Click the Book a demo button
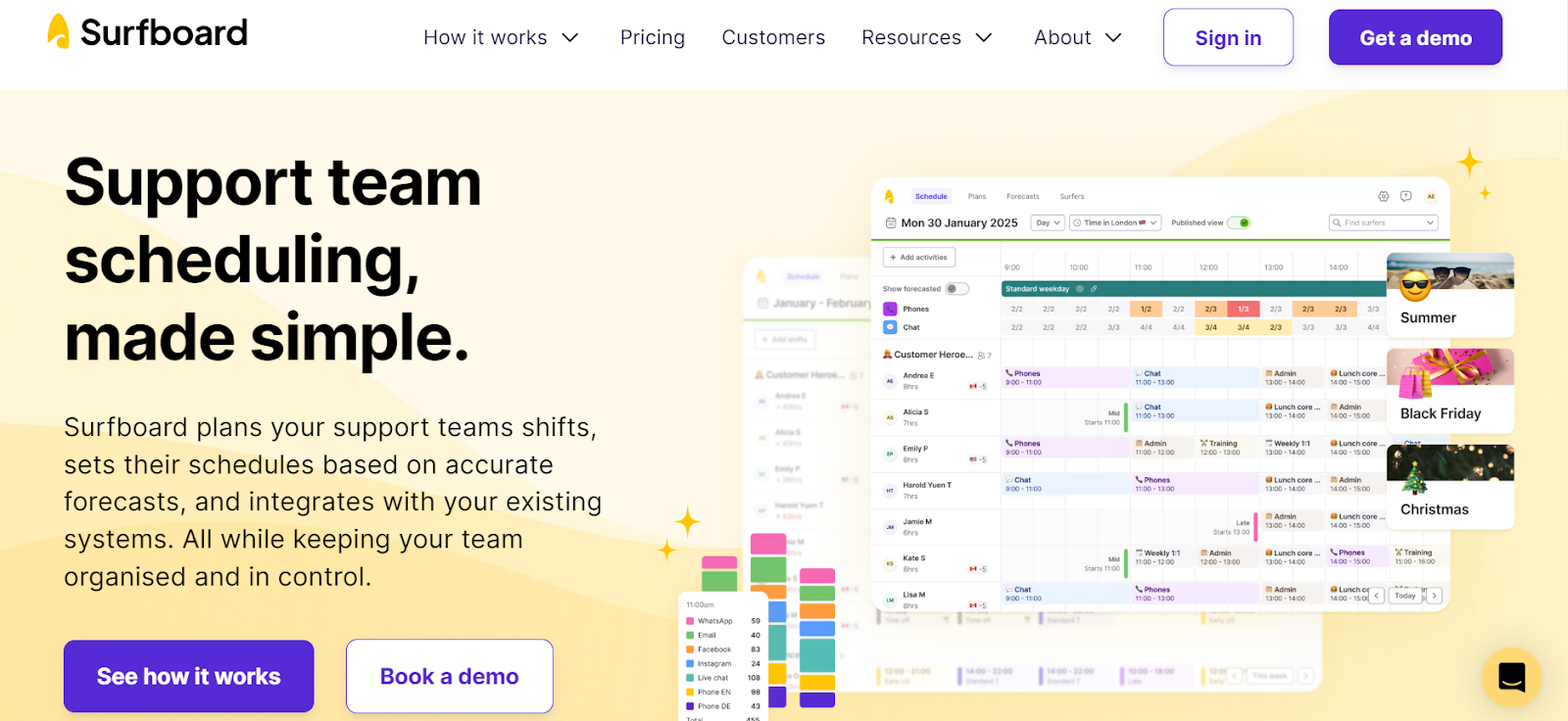Screen dimensions: 1568x721 click(450, 676)
